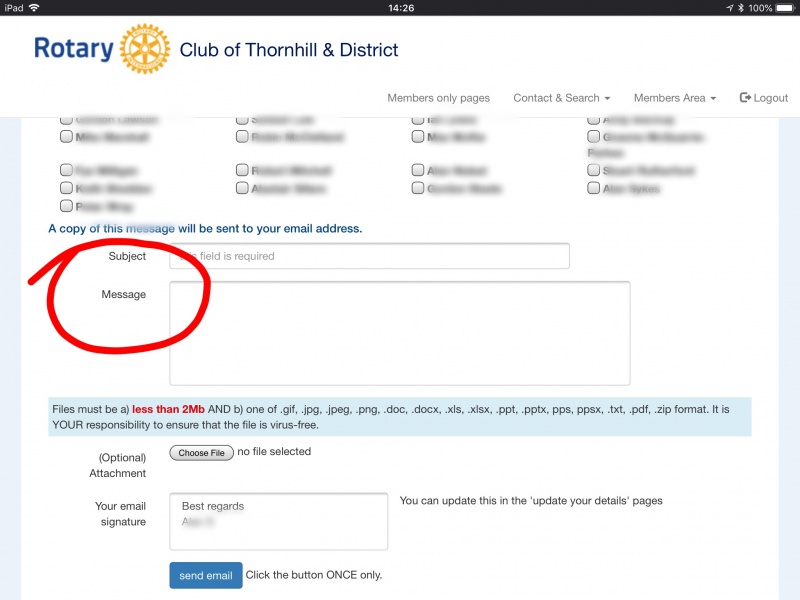Click the logout arrow icon
The height and width of the screenshot is (600, 800).
(x=745, y=97)
